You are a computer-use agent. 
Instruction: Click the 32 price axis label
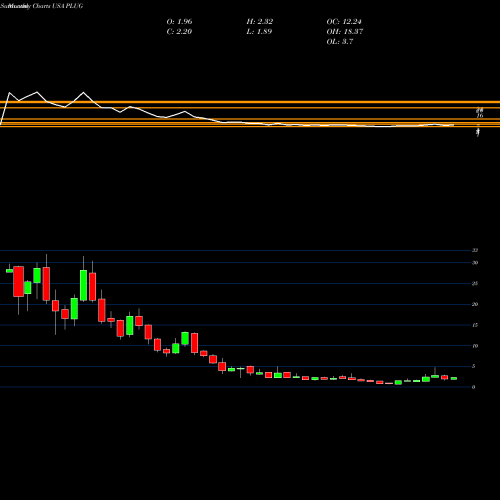click(x=475, y=250)
